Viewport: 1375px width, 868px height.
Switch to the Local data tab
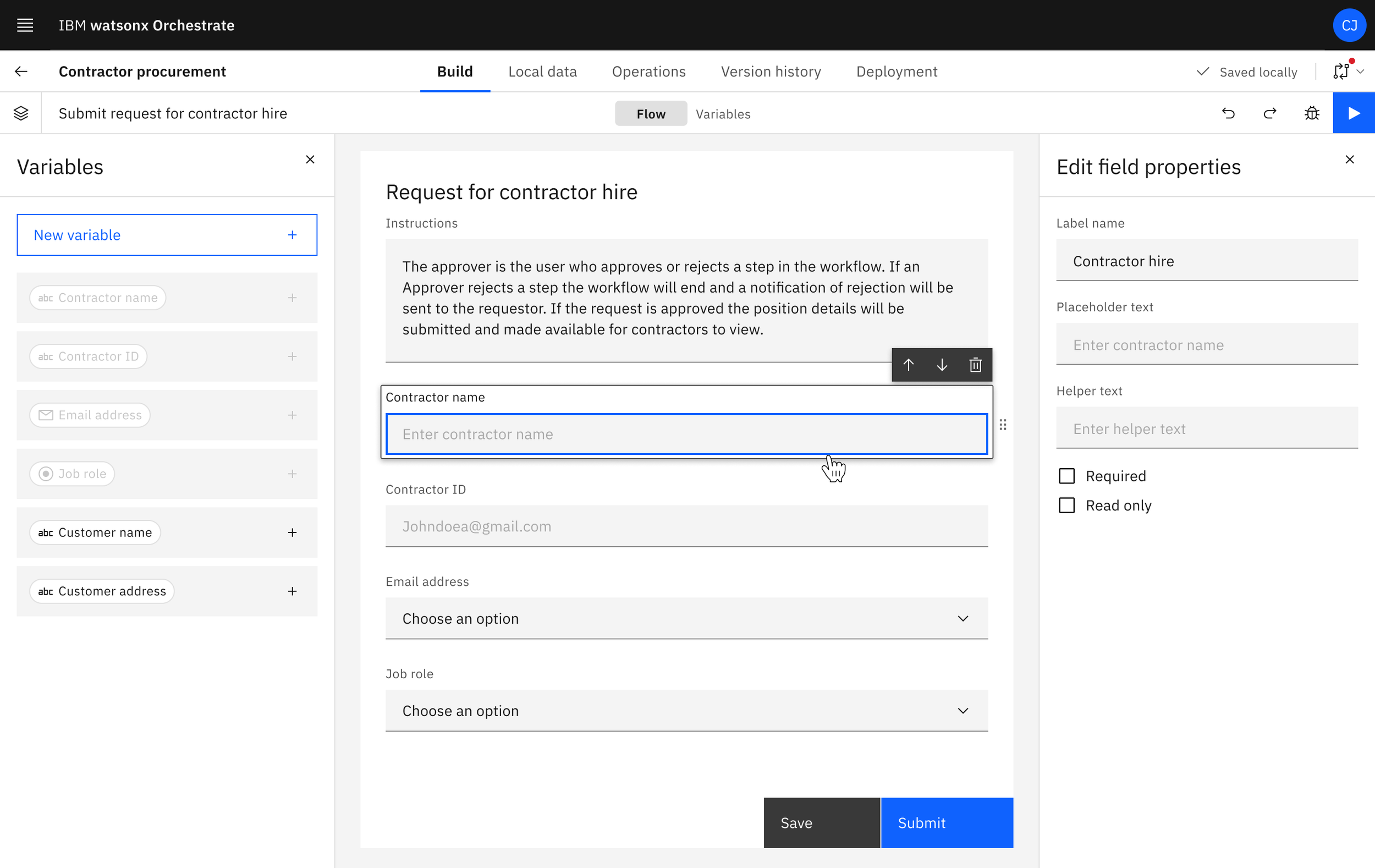point(542,72)
